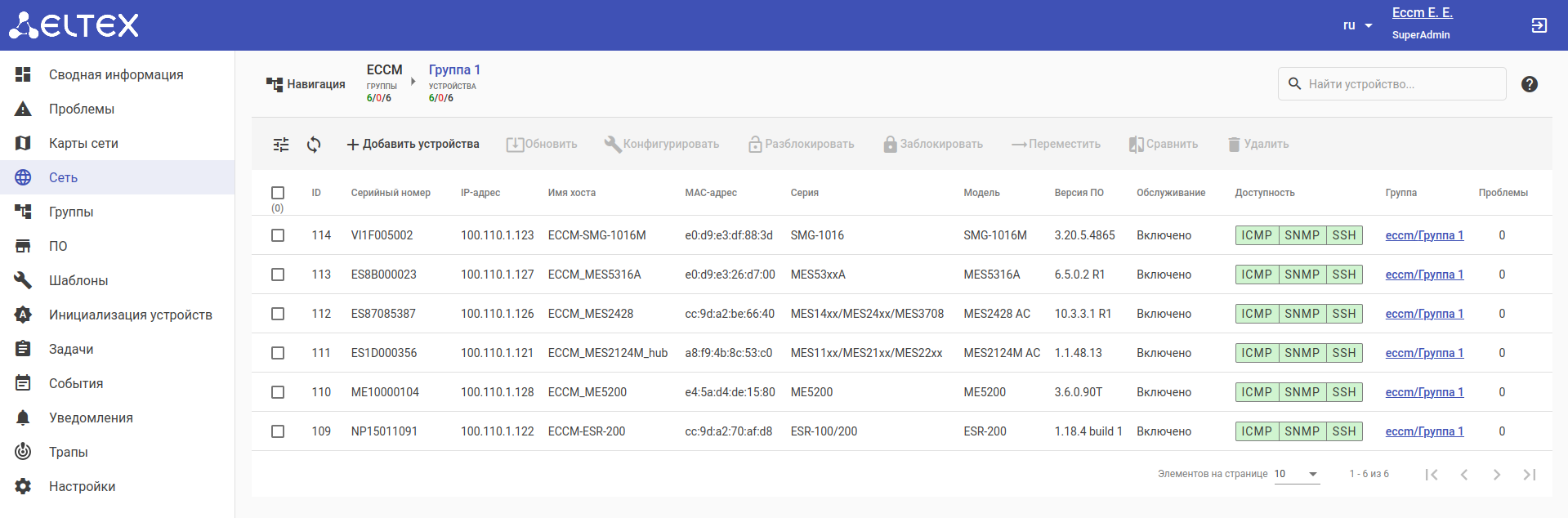Go to next page arrow
1568x518 pixels.
pos(1496,475)
